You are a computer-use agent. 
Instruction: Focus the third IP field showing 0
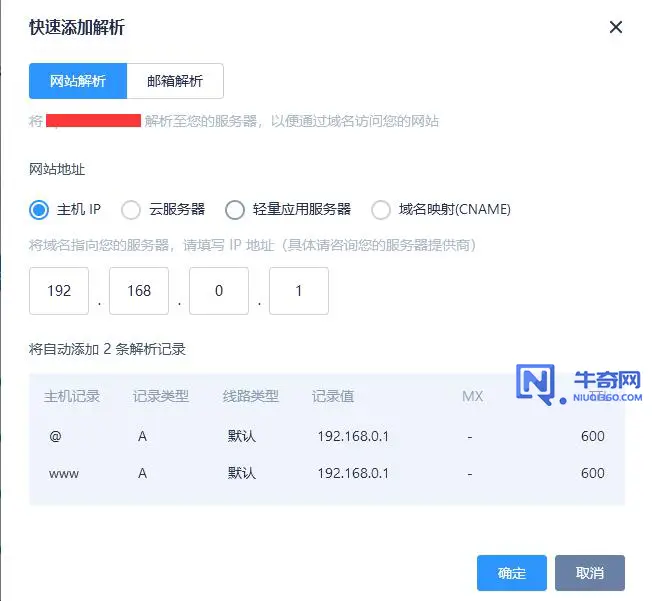219,291
